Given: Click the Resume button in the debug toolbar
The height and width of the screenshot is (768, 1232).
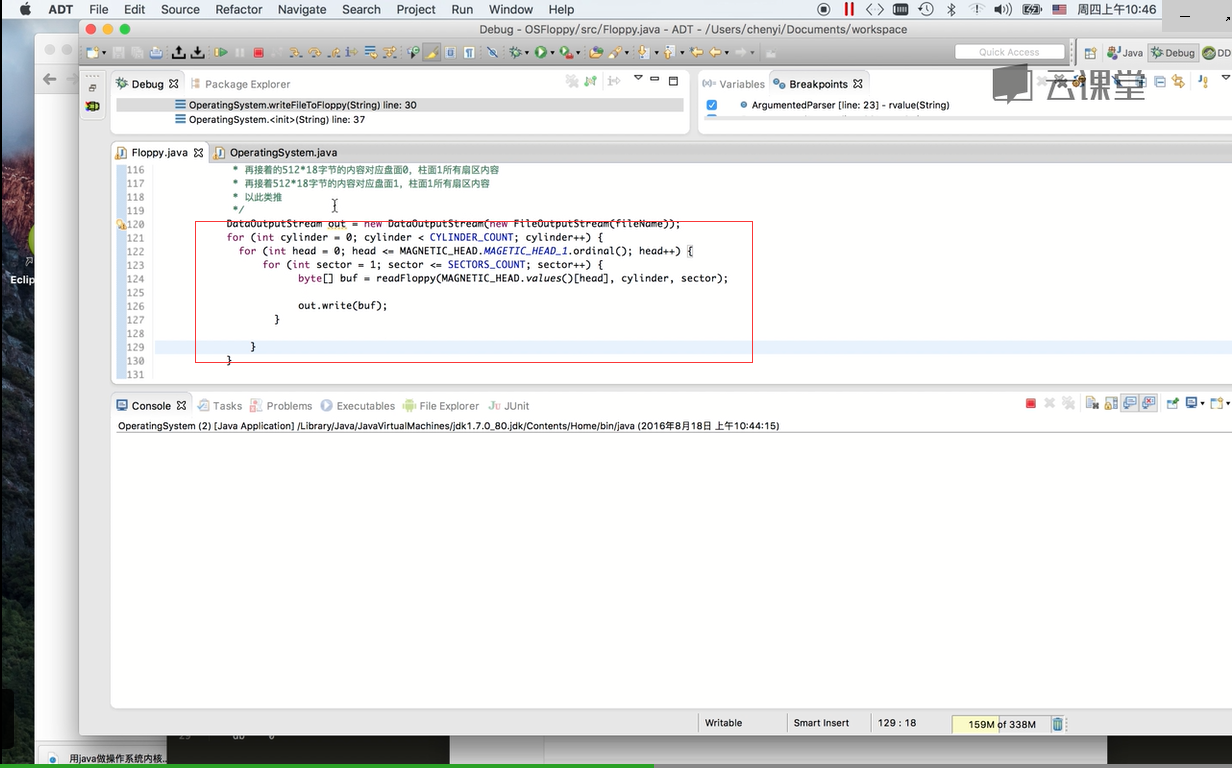Looking at the screenshot, I should point(221,52).
